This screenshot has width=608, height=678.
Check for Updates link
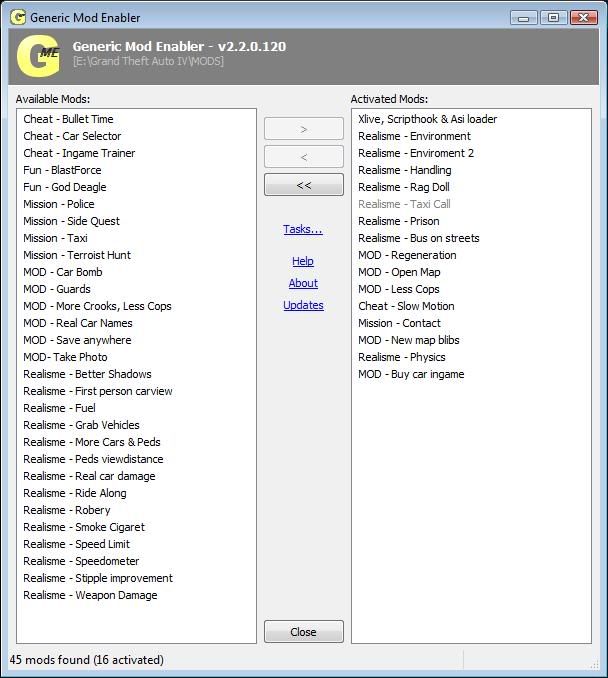click(x=303, y=305)
